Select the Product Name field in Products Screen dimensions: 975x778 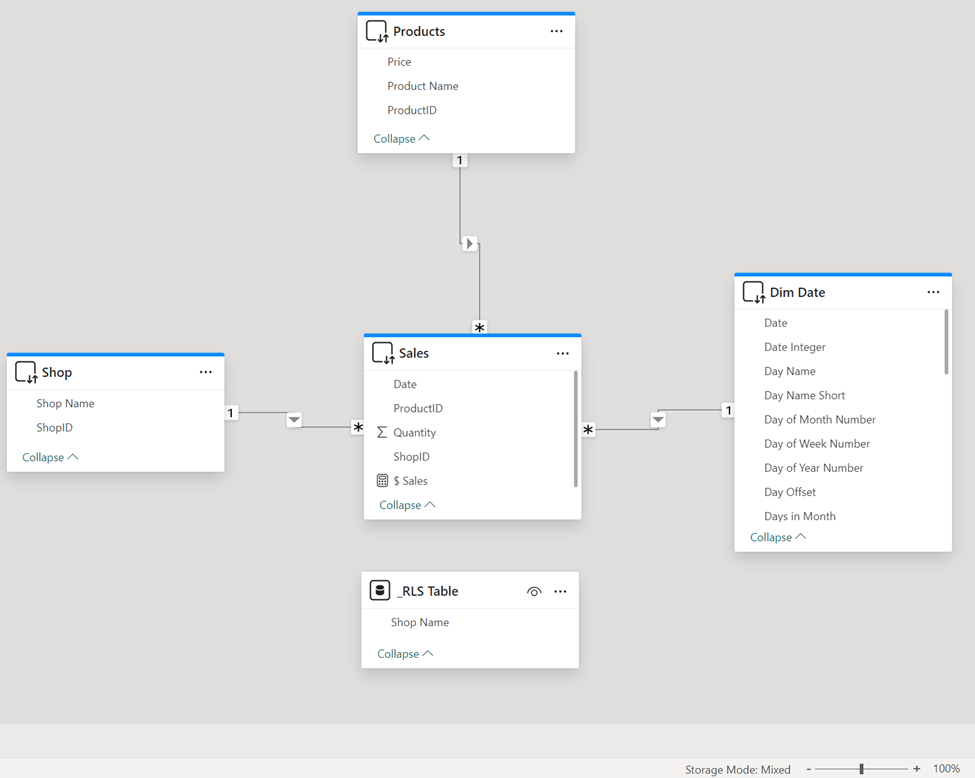coord(422,86)
